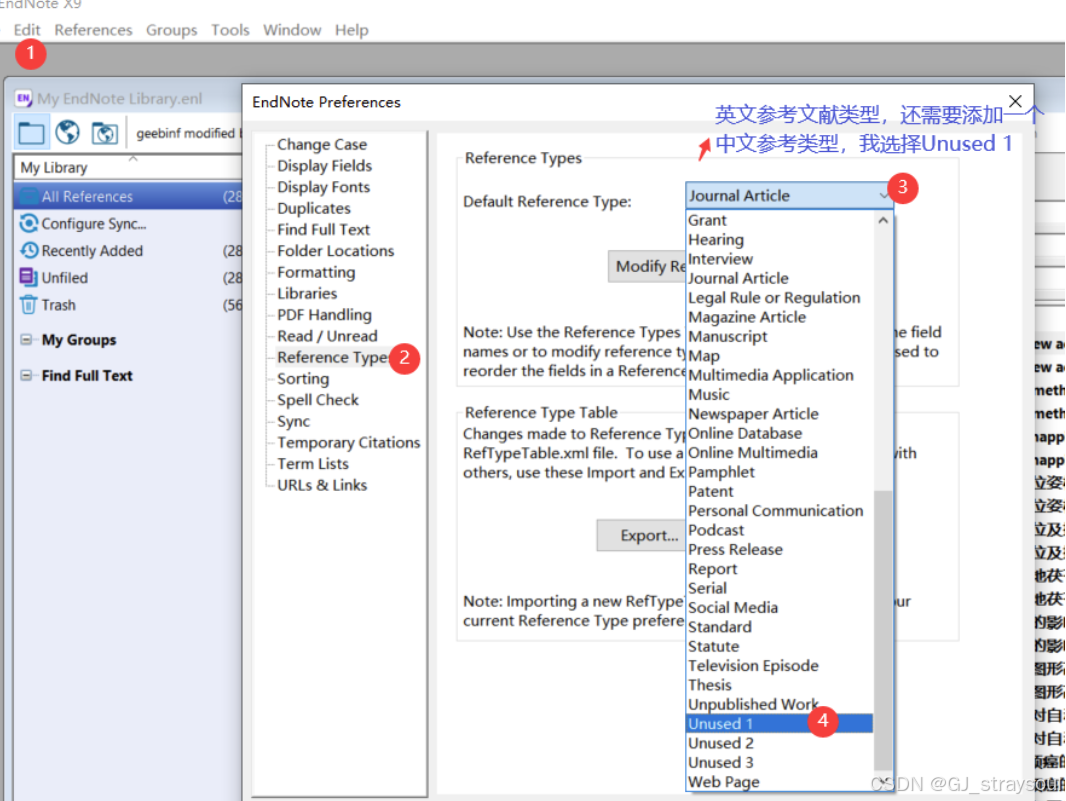
Task: Choose Television Episode option
Action: coord(780,666)
